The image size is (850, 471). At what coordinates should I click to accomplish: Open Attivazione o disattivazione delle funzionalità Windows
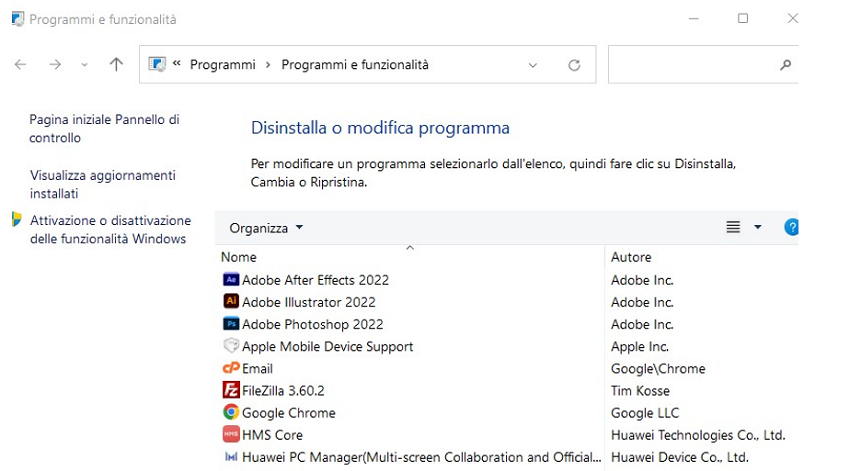[x=110, y=229]
